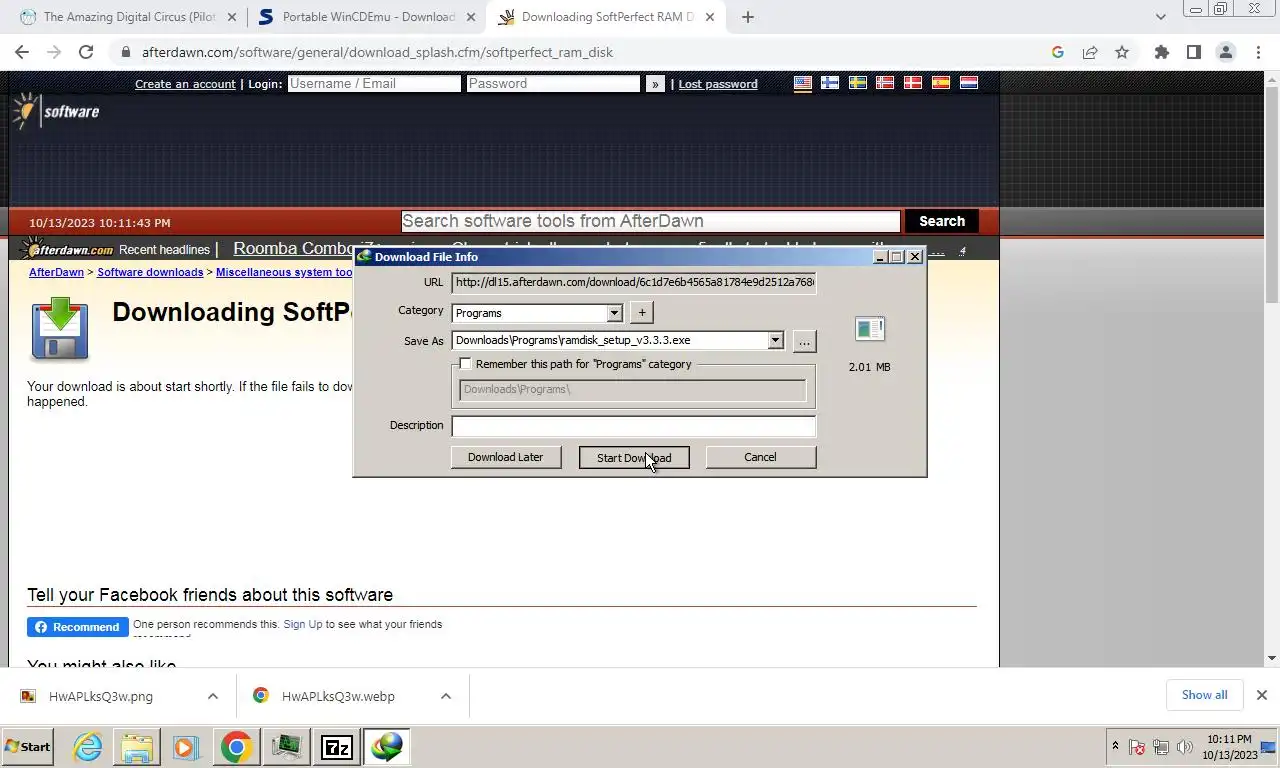
Task: Open Software downloads breadcrumb link
Action: point(150,272)
